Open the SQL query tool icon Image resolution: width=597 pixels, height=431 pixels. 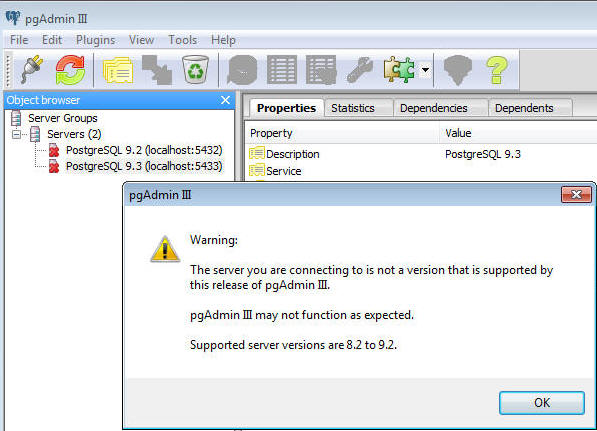click(242, 70)
